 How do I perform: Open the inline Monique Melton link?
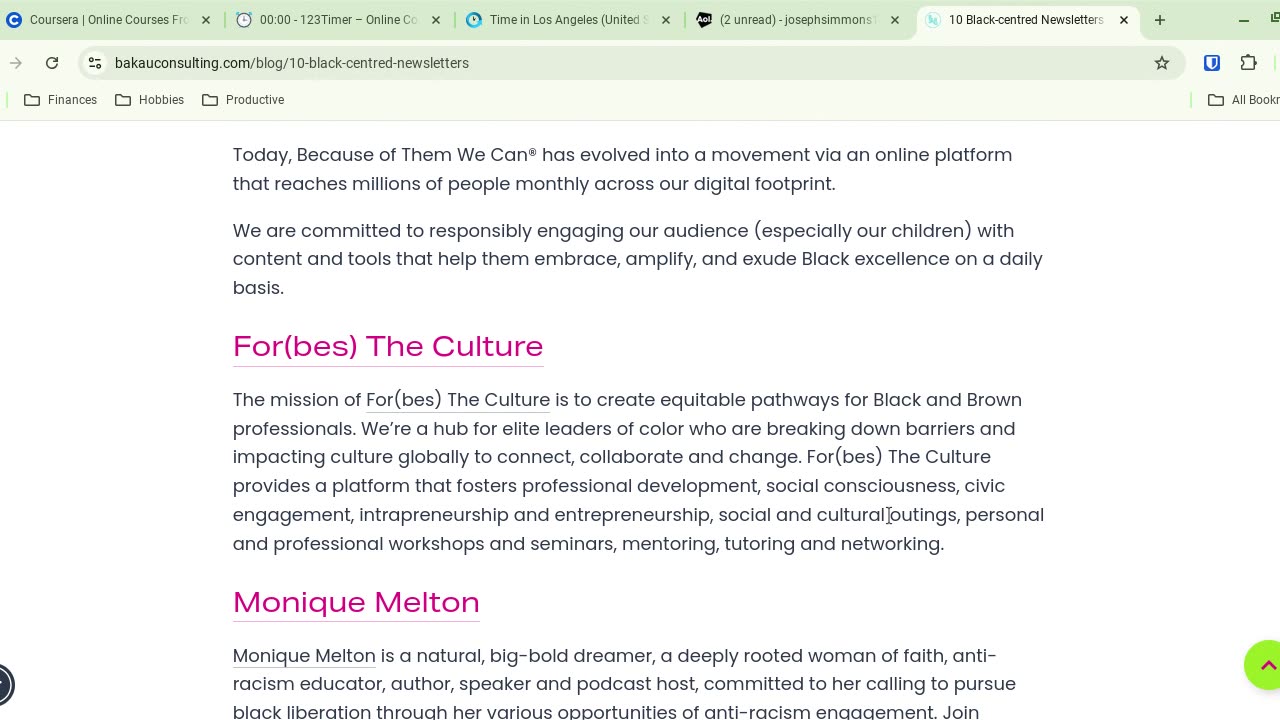(304, 656)
